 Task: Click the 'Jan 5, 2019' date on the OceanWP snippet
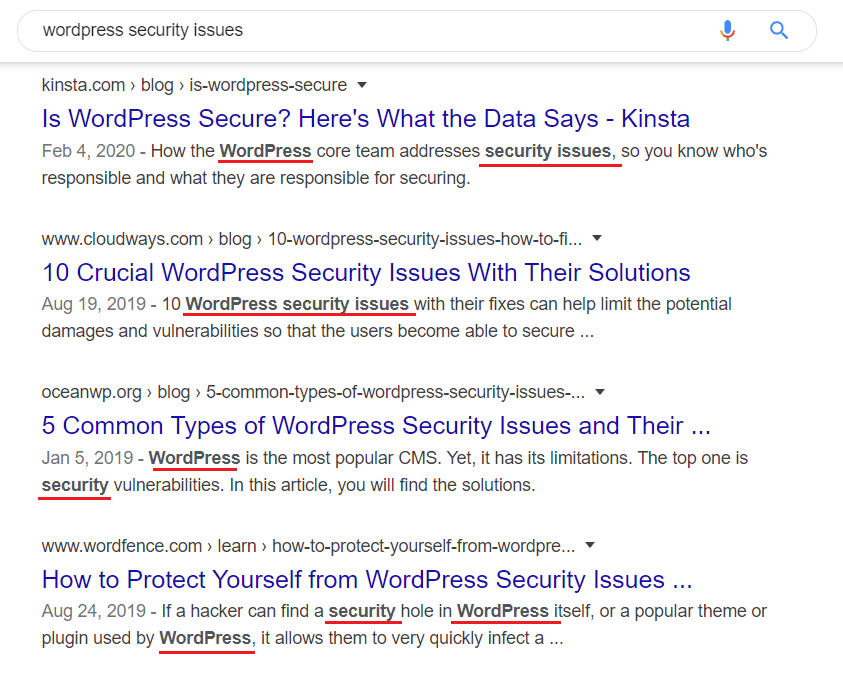click(87, 458)
